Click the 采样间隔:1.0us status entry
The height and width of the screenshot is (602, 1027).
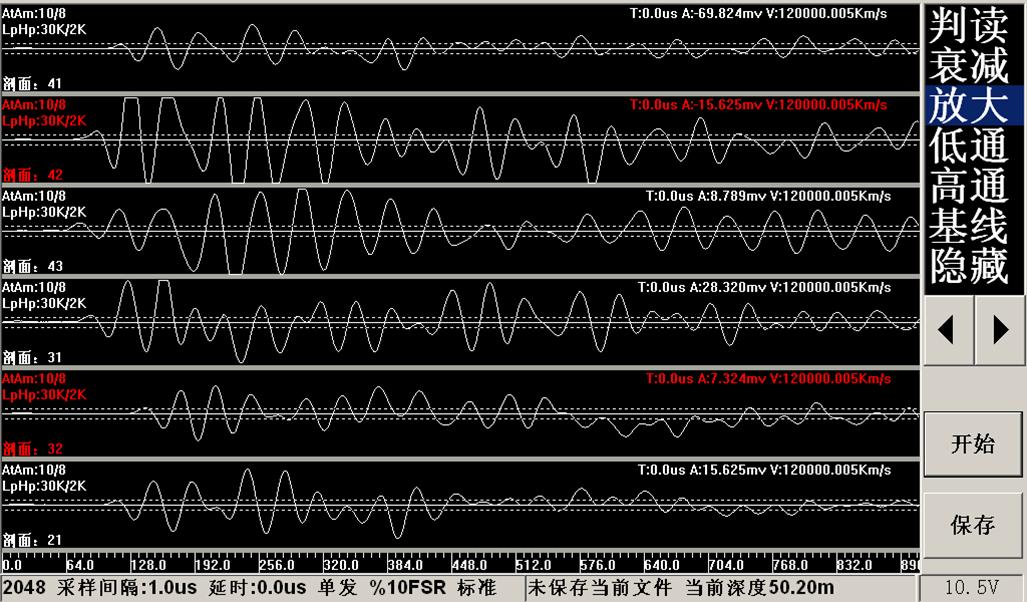tap(127, 587)
